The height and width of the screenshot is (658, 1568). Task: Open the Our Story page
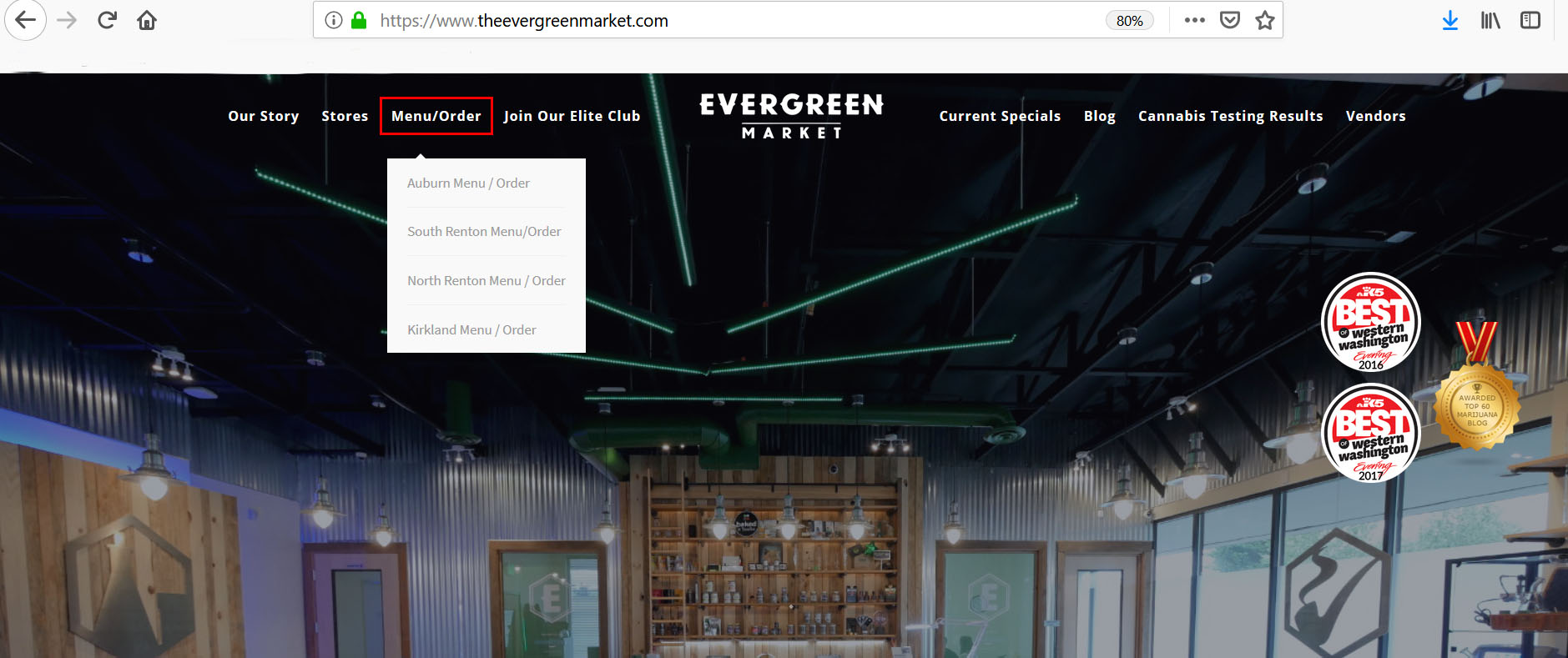(264, 116)
